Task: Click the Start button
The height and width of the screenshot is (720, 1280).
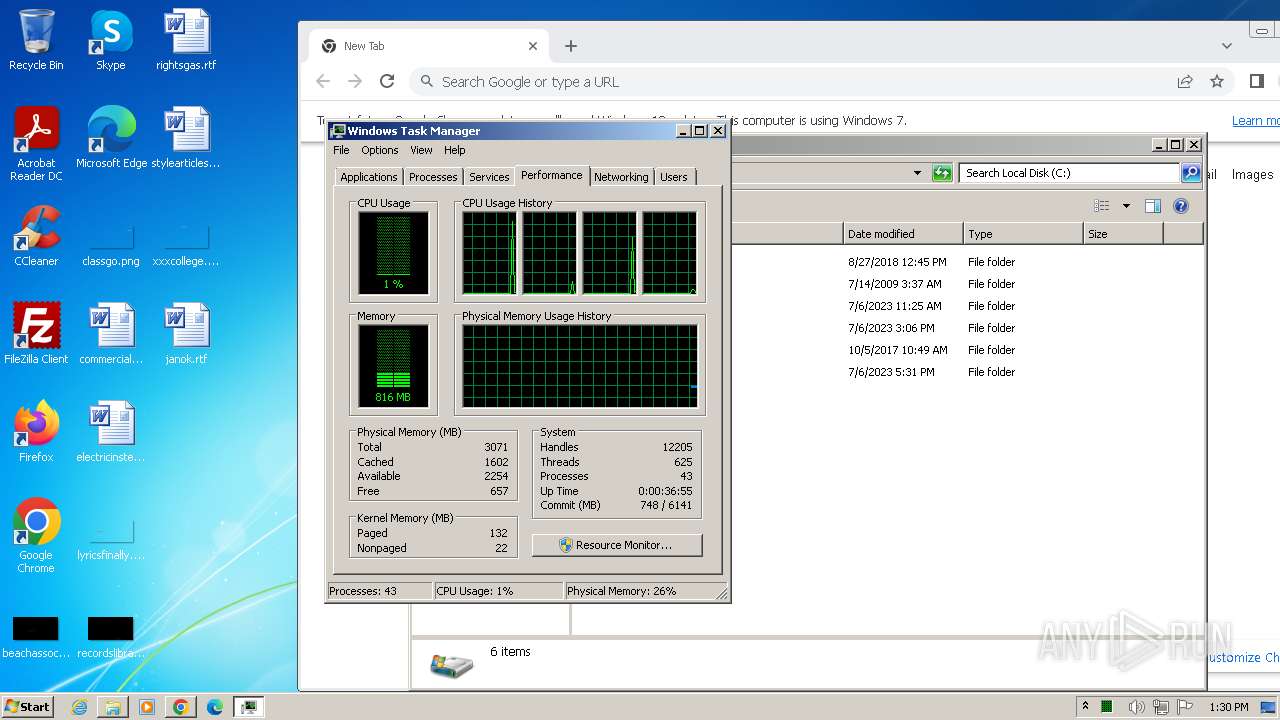Action: [x=28, y=707]
